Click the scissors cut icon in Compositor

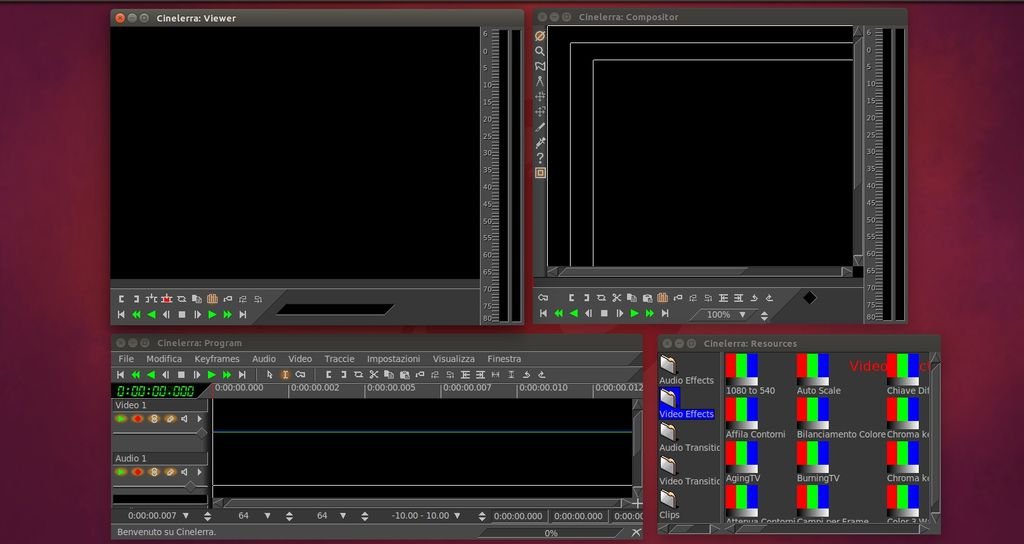point(617,298)
